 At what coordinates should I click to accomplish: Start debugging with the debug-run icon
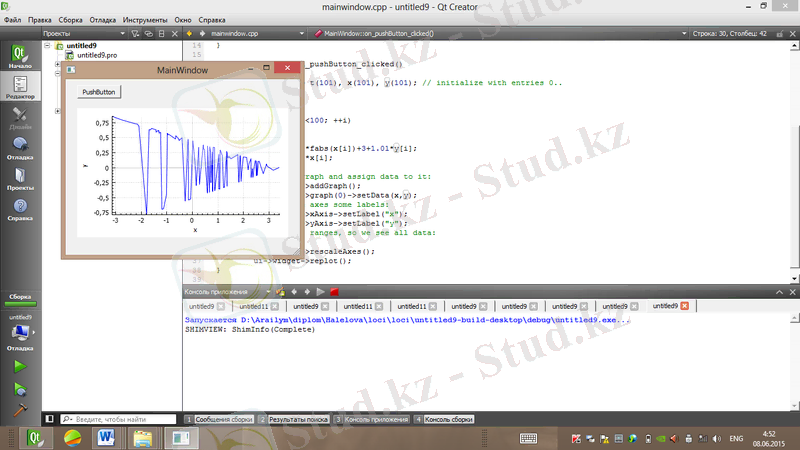click(x=20, y=389)
